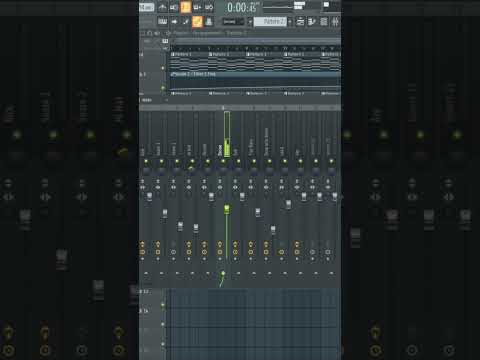Mute the rightmost visible mixer track
480x360 pixels.
(331, 161)
